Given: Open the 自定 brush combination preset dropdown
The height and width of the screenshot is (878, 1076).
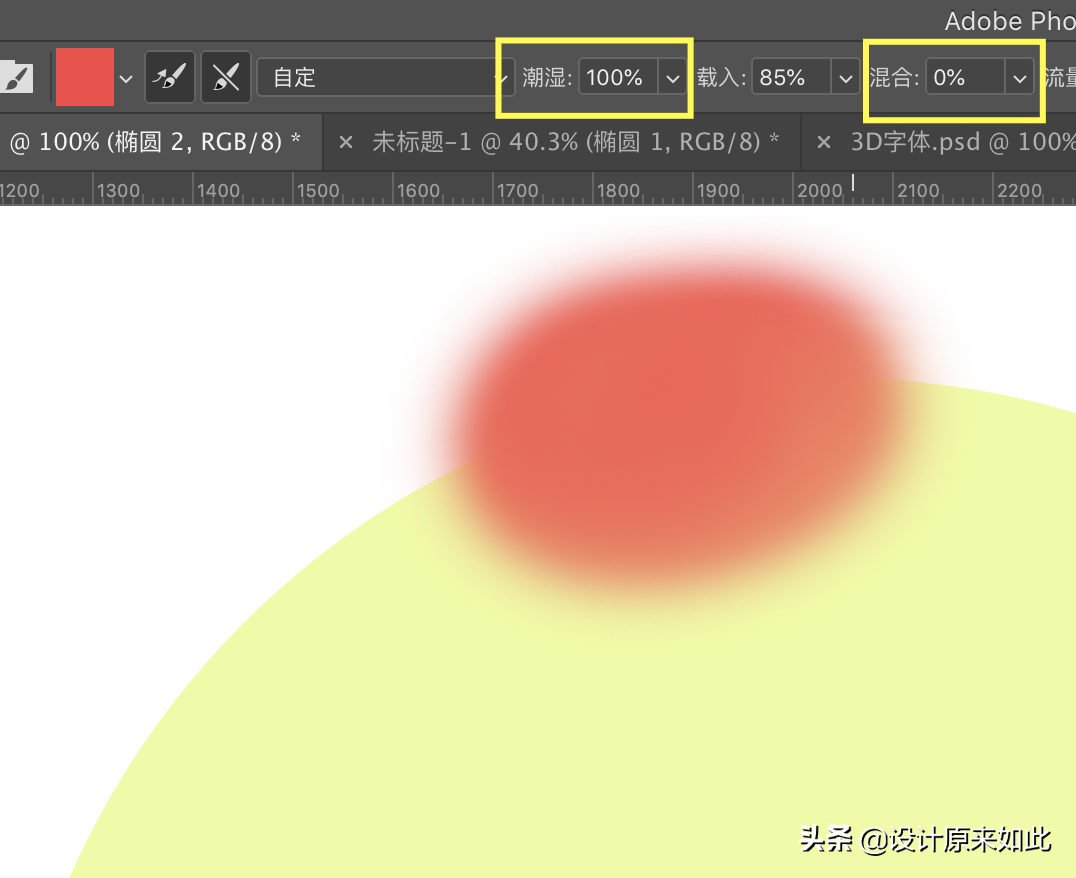Looking at the screenshot, I should pos(386,77).
